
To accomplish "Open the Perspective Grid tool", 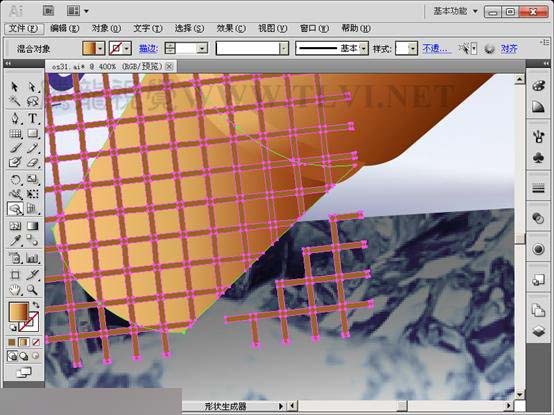I will (32, 209).
